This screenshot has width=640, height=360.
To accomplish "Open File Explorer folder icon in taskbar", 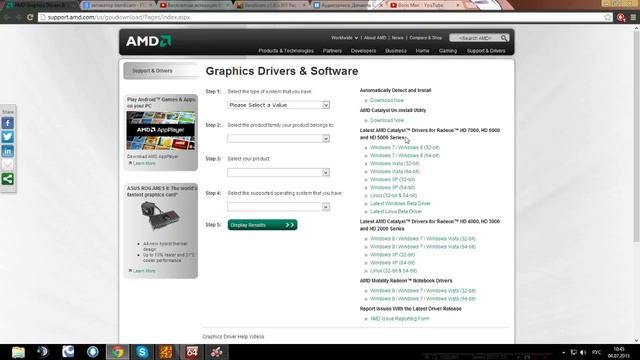I will [x=18, y=352].
